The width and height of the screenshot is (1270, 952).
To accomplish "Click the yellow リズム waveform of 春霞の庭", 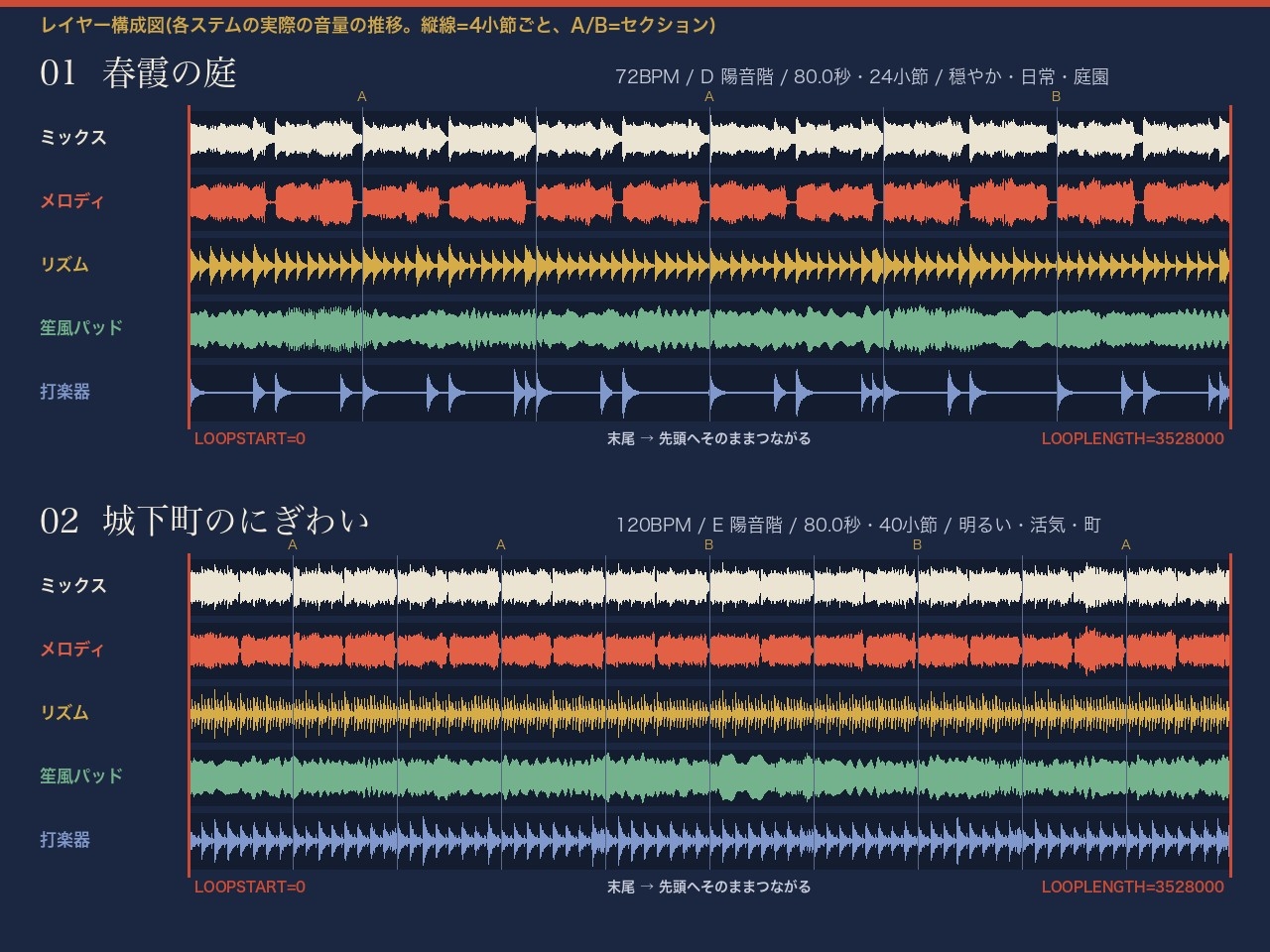I will [709, 265].
